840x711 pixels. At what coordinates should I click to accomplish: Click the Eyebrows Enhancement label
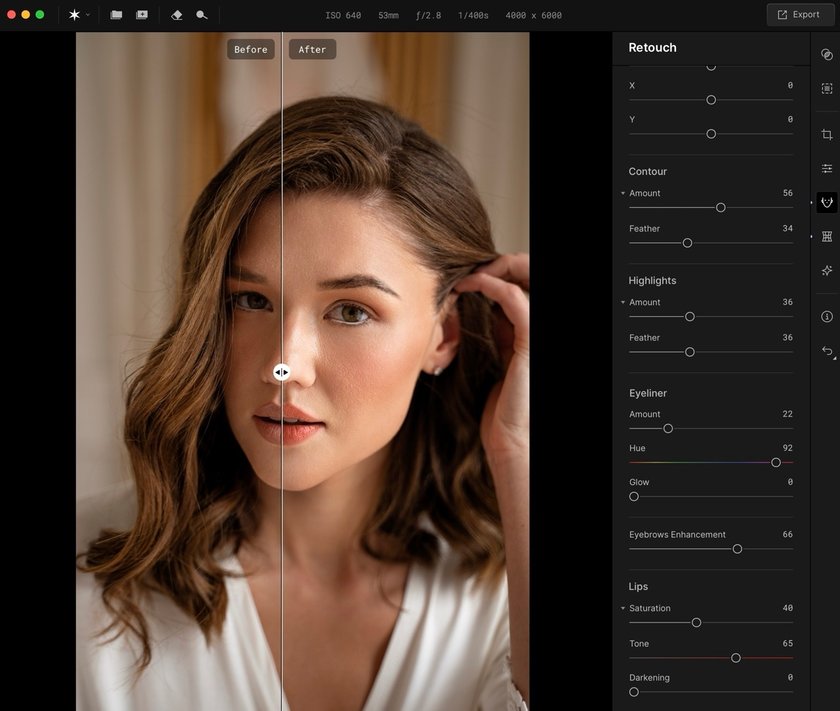click(x=677, y=535)
